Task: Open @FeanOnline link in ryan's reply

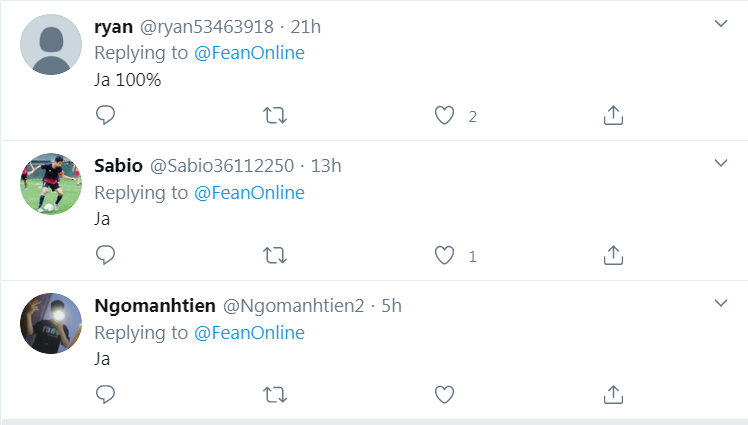Action: point(249,53)
